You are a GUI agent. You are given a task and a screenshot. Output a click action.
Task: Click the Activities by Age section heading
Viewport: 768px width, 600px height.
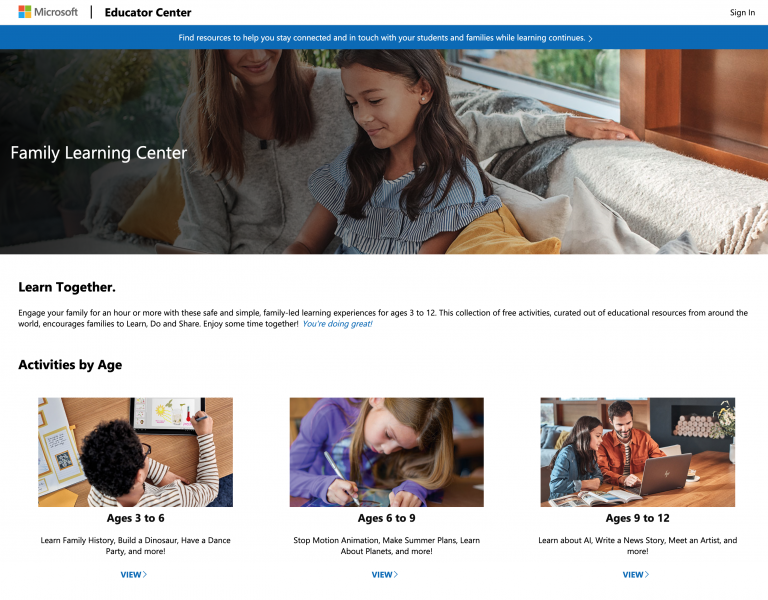click(70, 365)
